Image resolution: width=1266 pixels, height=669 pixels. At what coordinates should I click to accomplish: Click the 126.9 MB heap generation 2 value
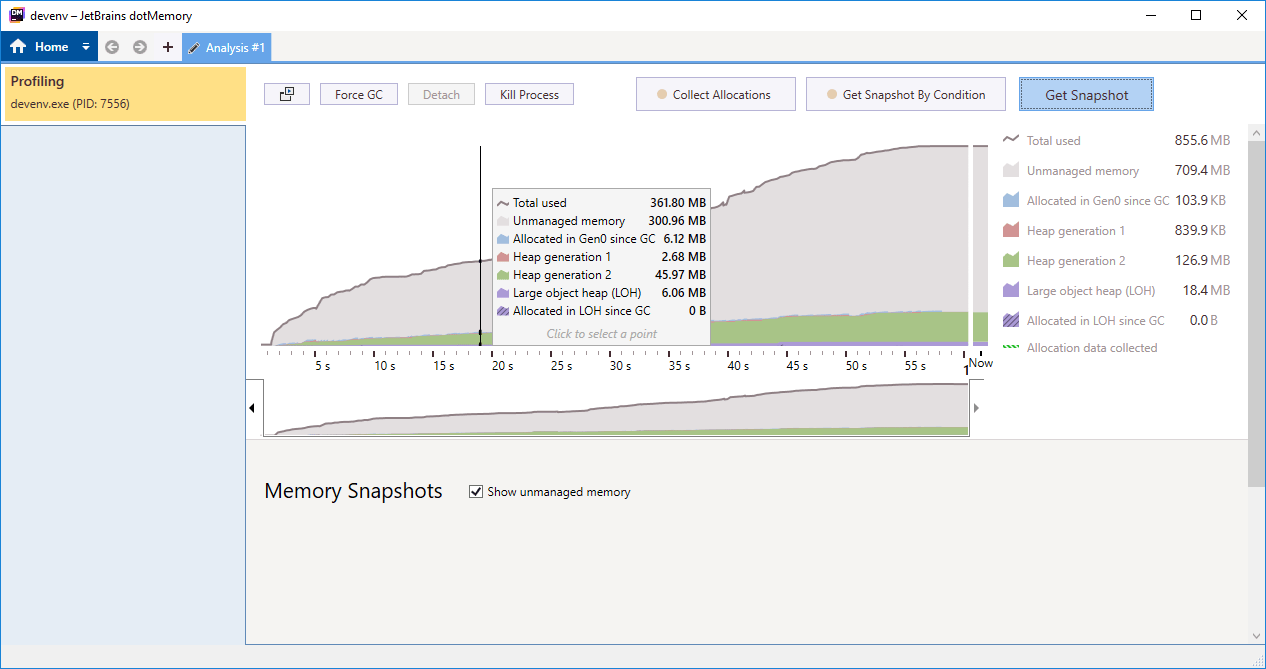click(1201, 261)
